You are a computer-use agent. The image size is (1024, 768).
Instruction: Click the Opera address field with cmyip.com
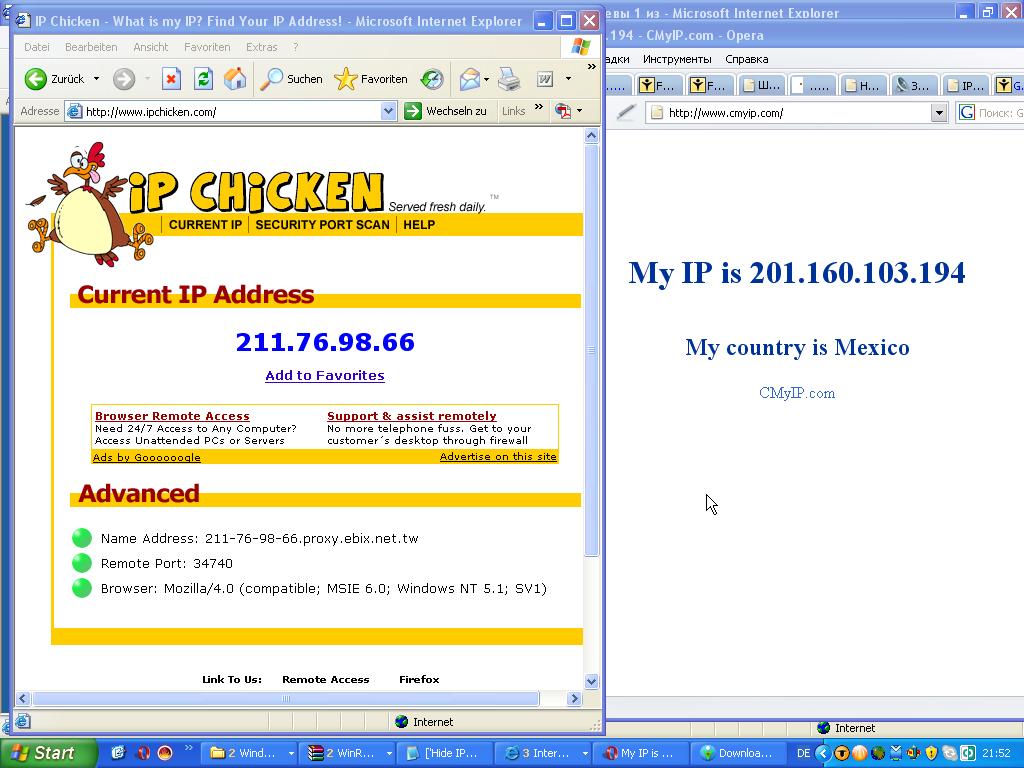796,113
